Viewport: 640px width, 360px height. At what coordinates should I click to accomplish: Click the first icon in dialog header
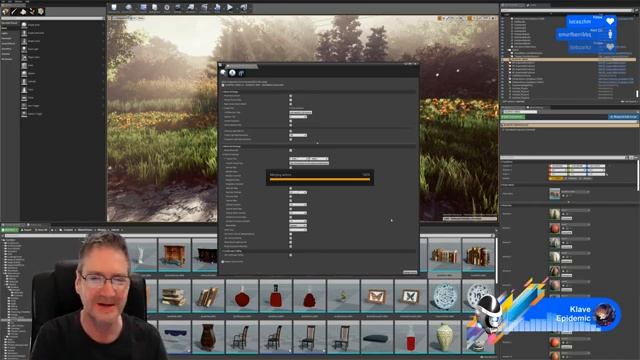[223, 73]
